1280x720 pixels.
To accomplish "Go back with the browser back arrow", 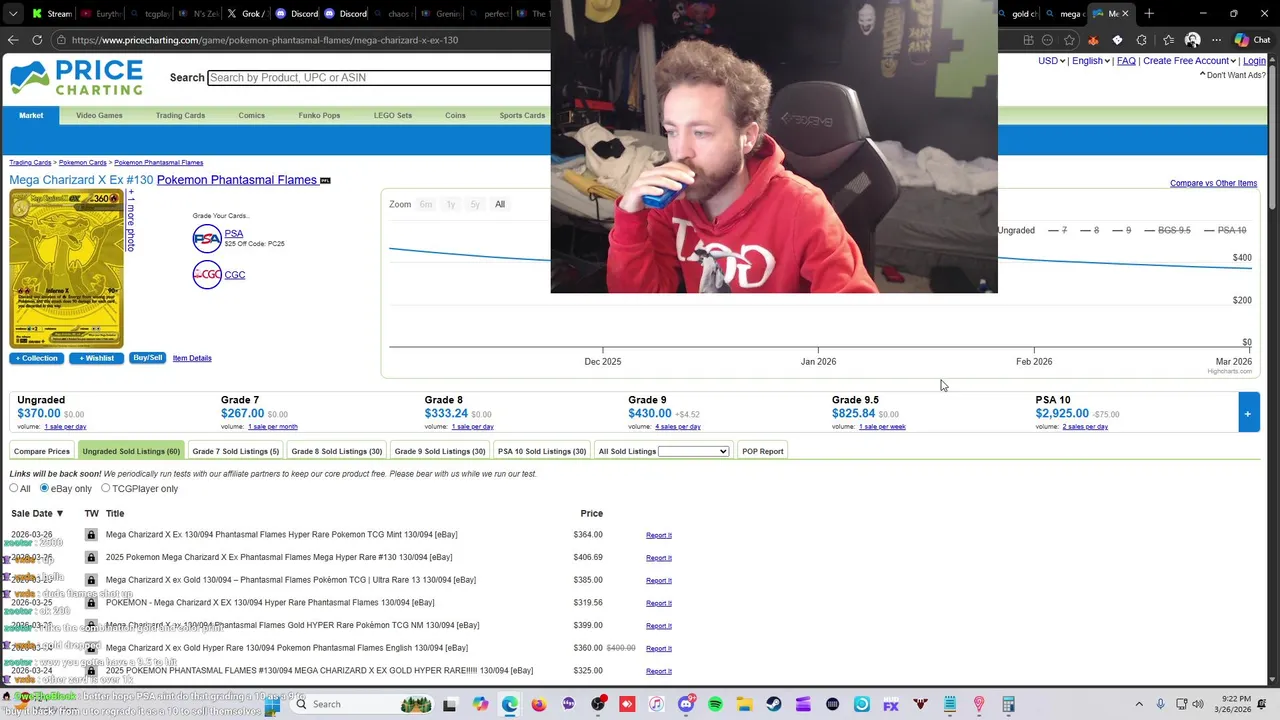I will 12,40.
